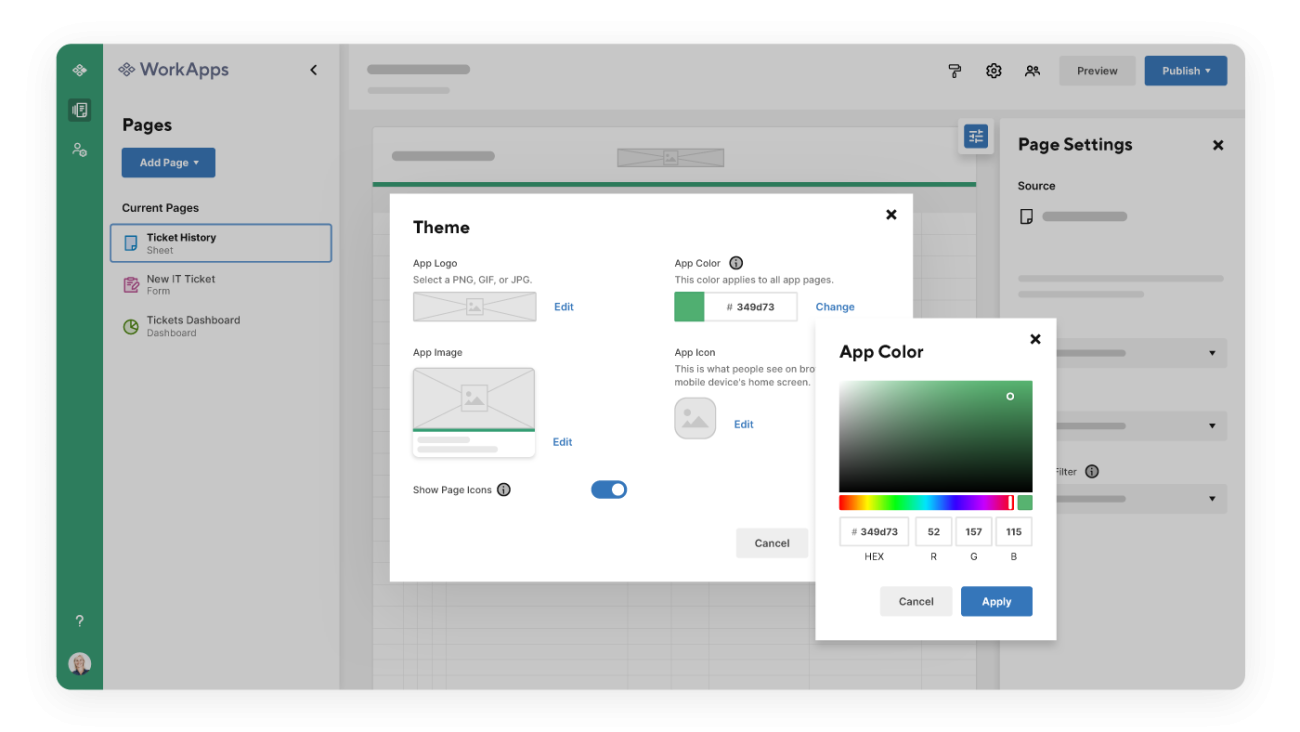This screenshot has height=732, width=1300.
Task: Open the help question mark icon
Action: [79, 620]
